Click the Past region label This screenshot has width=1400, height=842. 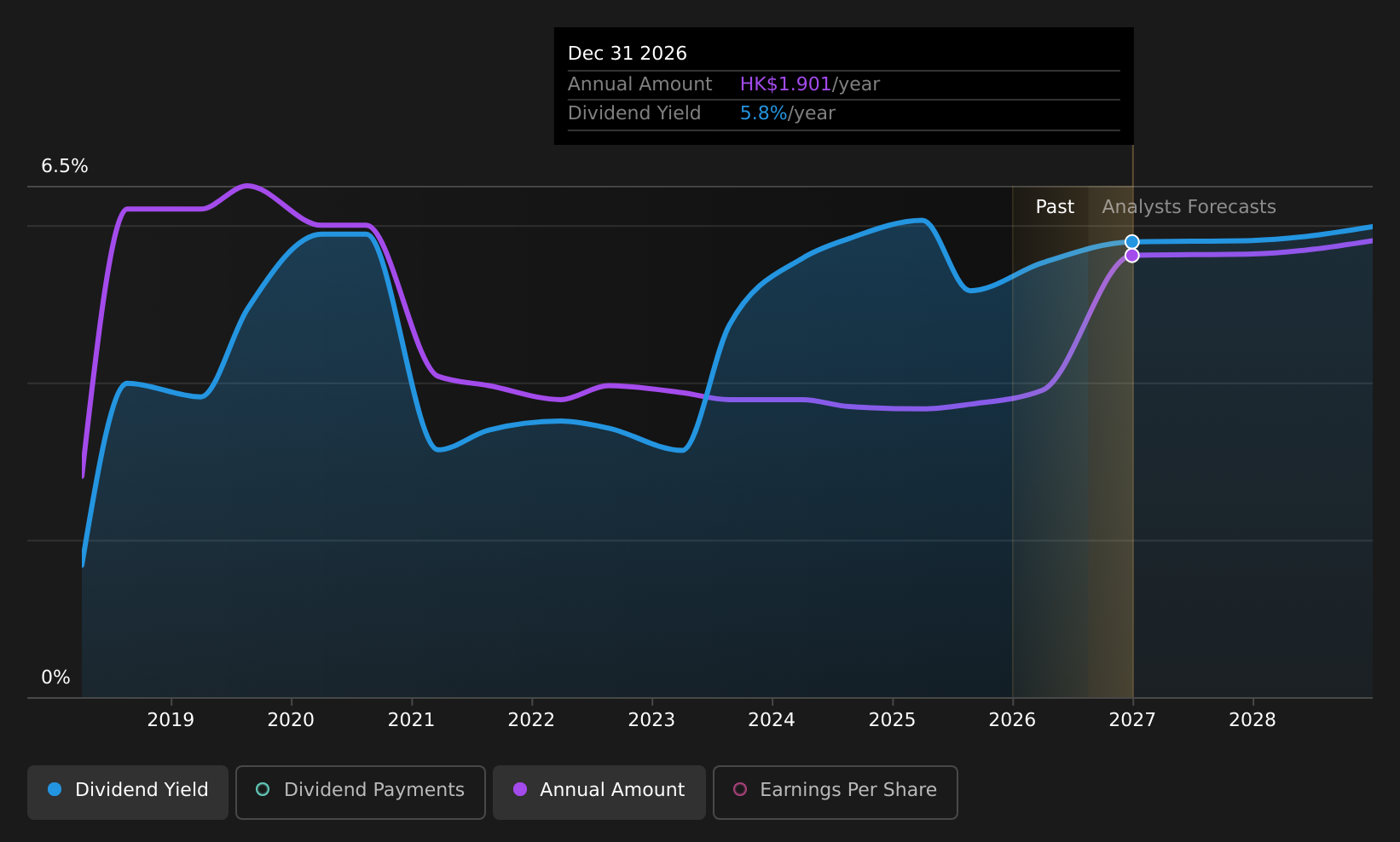tap(1055, 207)
